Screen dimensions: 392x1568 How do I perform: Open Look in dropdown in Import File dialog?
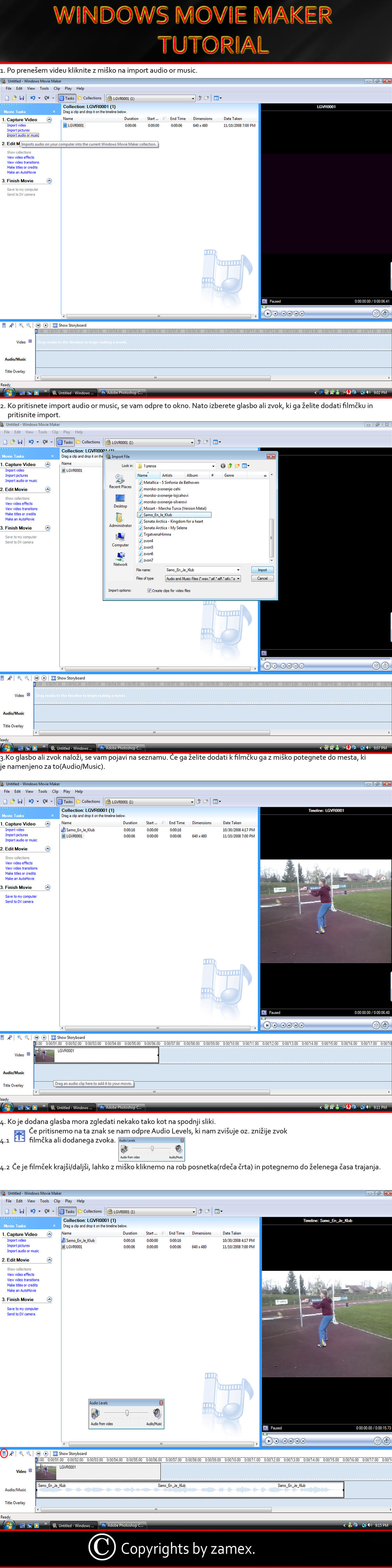pos(175,466)
